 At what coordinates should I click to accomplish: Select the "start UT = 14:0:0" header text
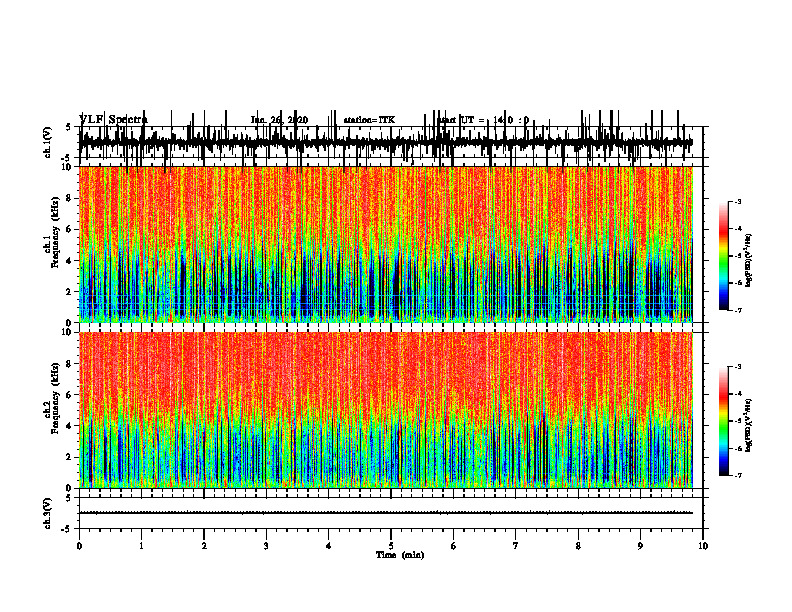(483, 120)
